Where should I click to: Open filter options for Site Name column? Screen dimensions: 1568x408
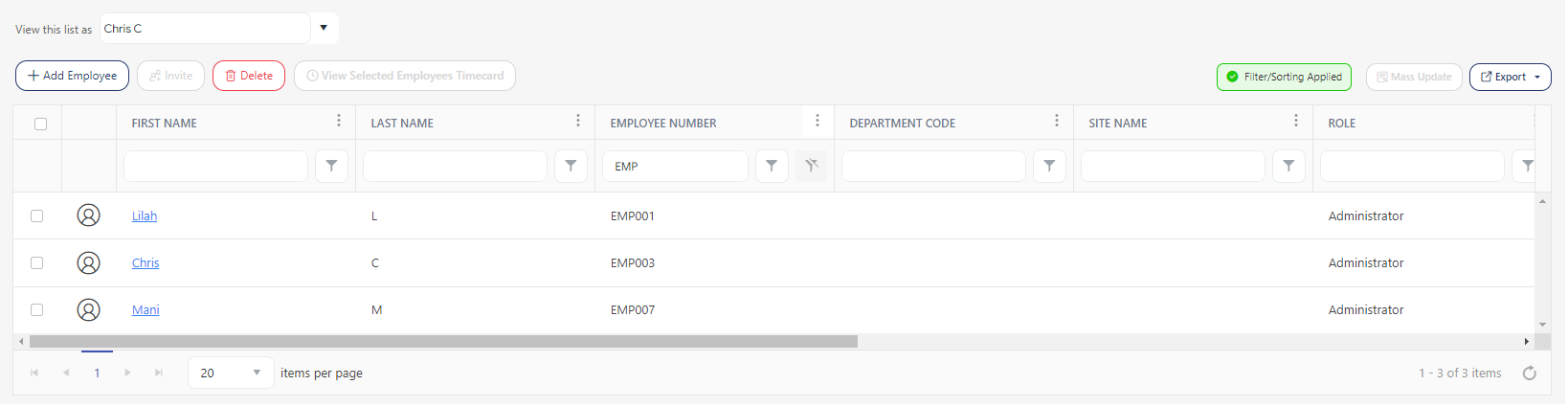tap(1288, 166)
